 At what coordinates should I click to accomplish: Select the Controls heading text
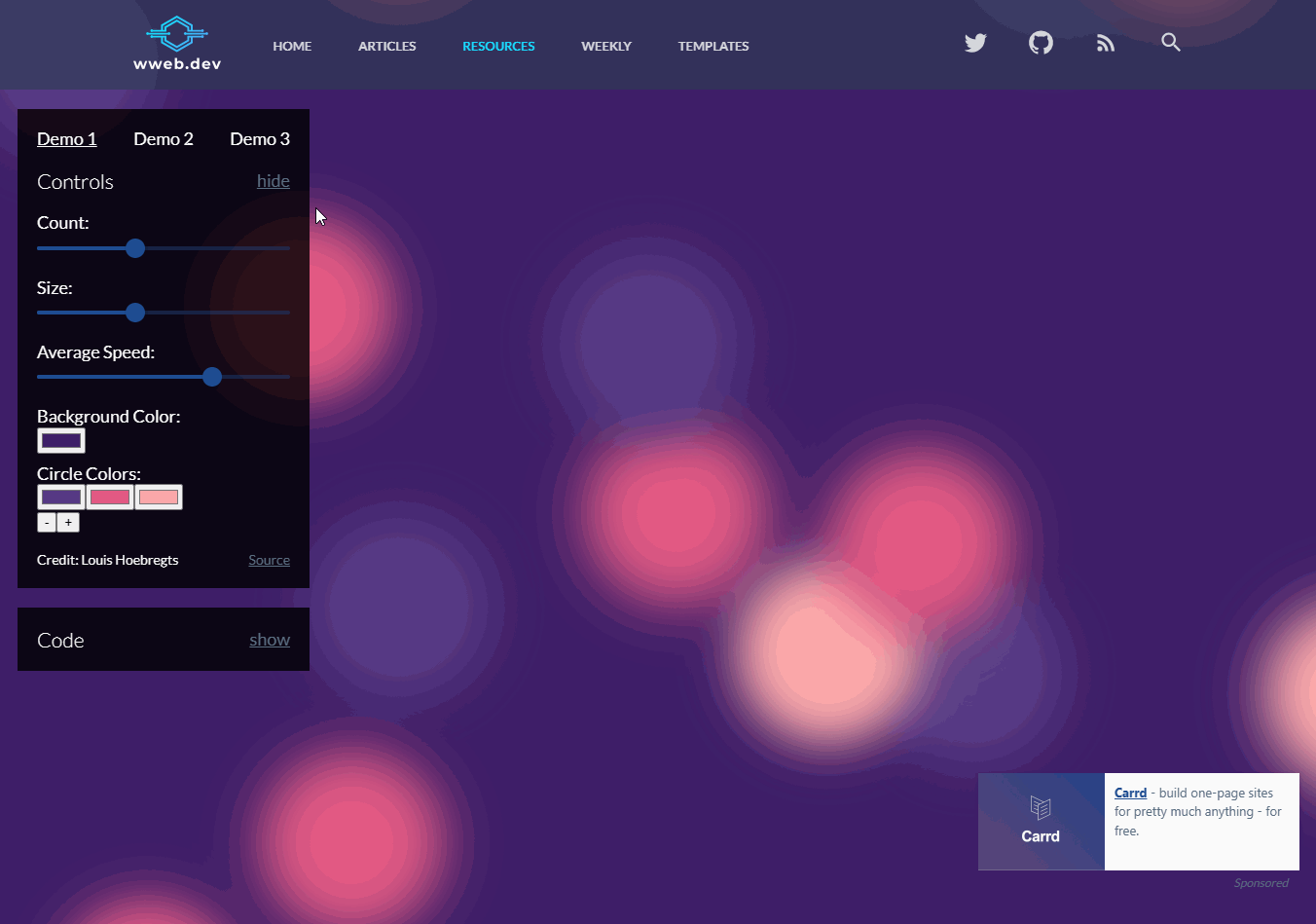point(75,182)
